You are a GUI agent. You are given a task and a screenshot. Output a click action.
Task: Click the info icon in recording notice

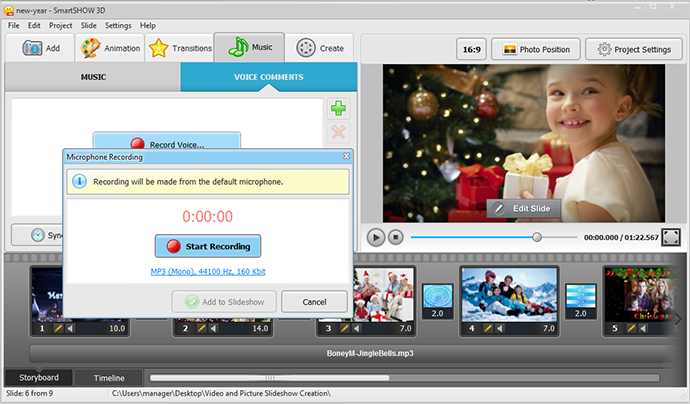click(x=79, y=181)
